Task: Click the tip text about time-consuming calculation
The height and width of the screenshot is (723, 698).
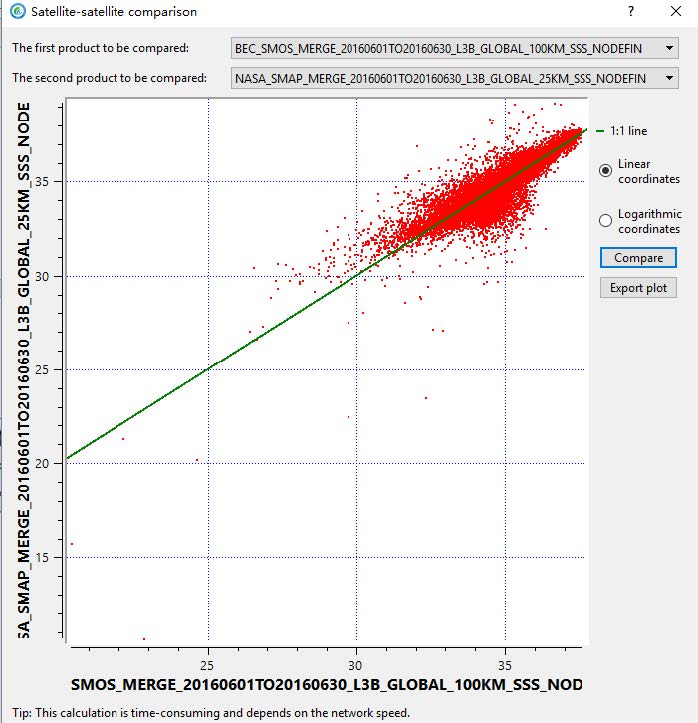Action: pos(211,713)
